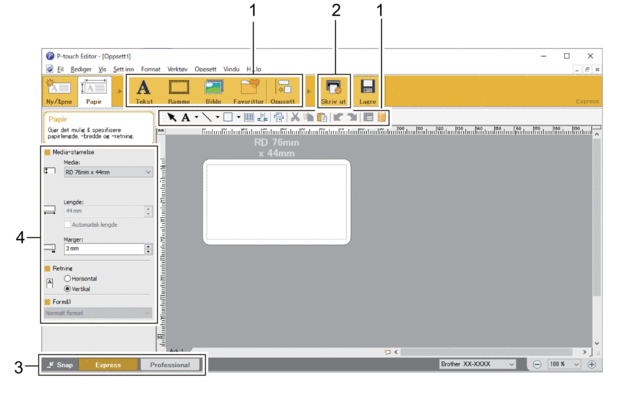Screen dimensions: 620x396
Task: Enable the Automatisk lengde checkbox
Action: pyautogui.click(x=67, y=225)
